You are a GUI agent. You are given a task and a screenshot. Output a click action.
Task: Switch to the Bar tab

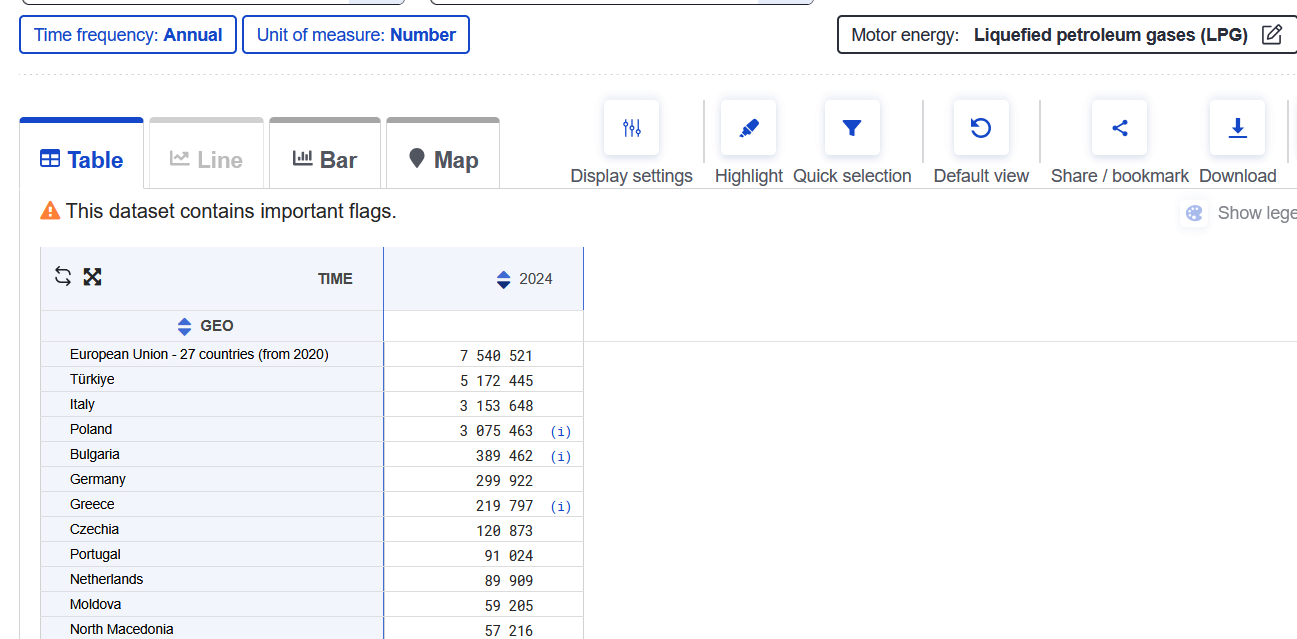(x=325, y=160)
